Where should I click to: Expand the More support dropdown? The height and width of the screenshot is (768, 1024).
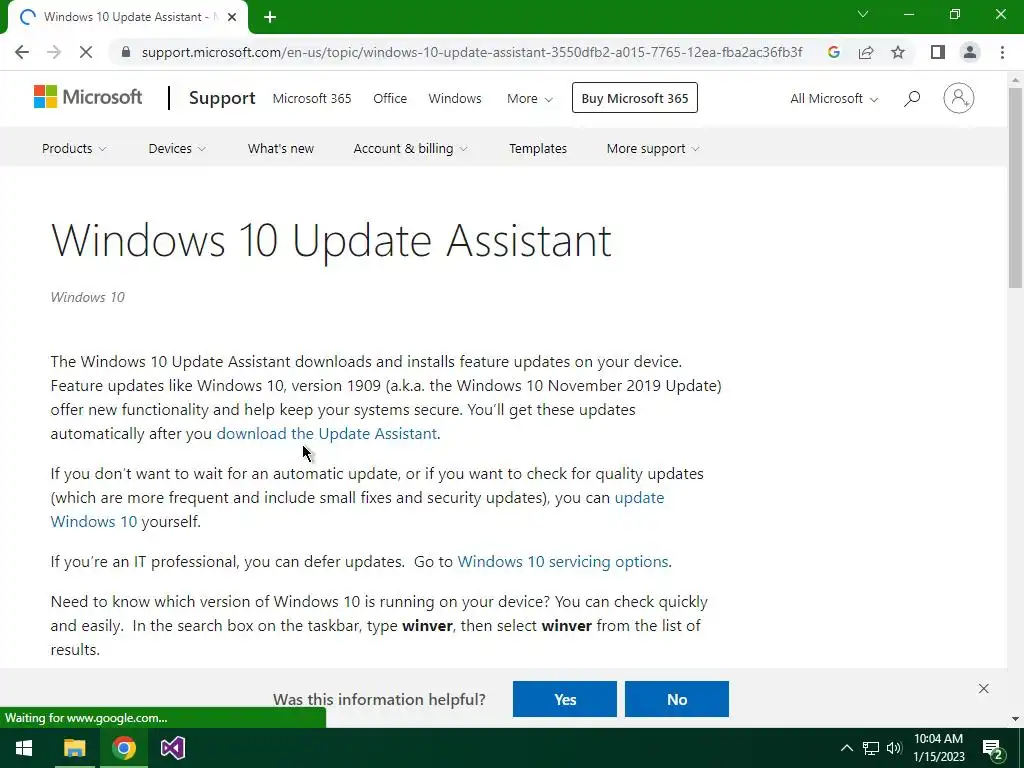pyautogui.click(x=653, y=148)
